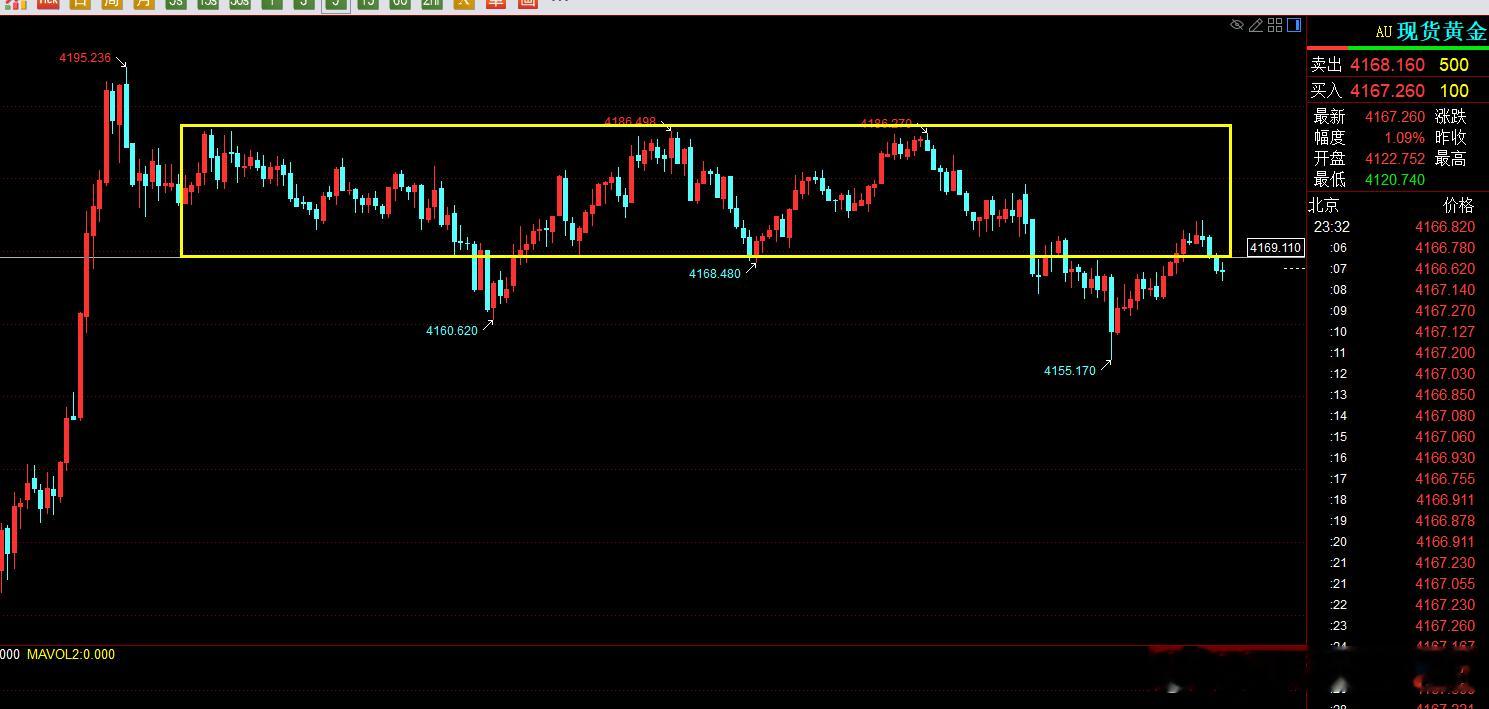The height and width of the screenshot is (709, 1489).
Task: Click the sell volume 500
Action: [x=1454, y=65]
